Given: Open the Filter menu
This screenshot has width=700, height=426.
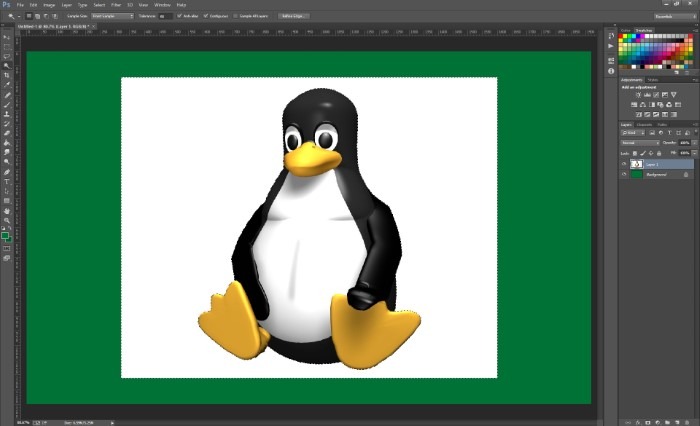Looking at the screenshot, I should coord(116,5).
